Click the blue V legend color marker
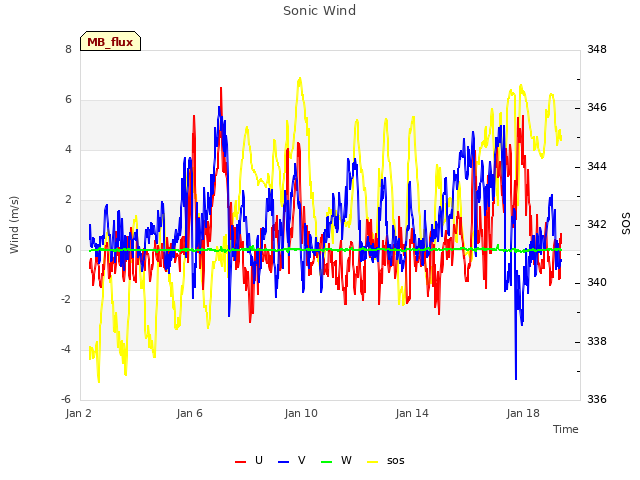The height and width of the screenshot is (480, 640). [283, 462]
